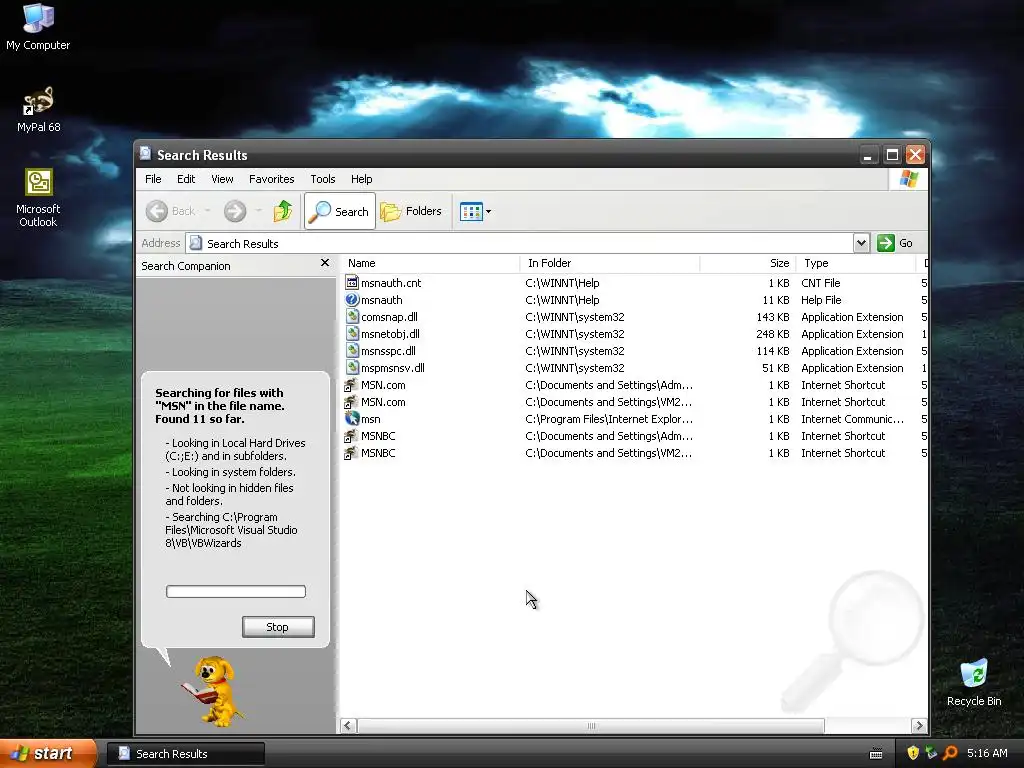This screenshot has width=1024, height=768.
Task: Click Search Results taskbar button
Action: (x=186, y=754)
